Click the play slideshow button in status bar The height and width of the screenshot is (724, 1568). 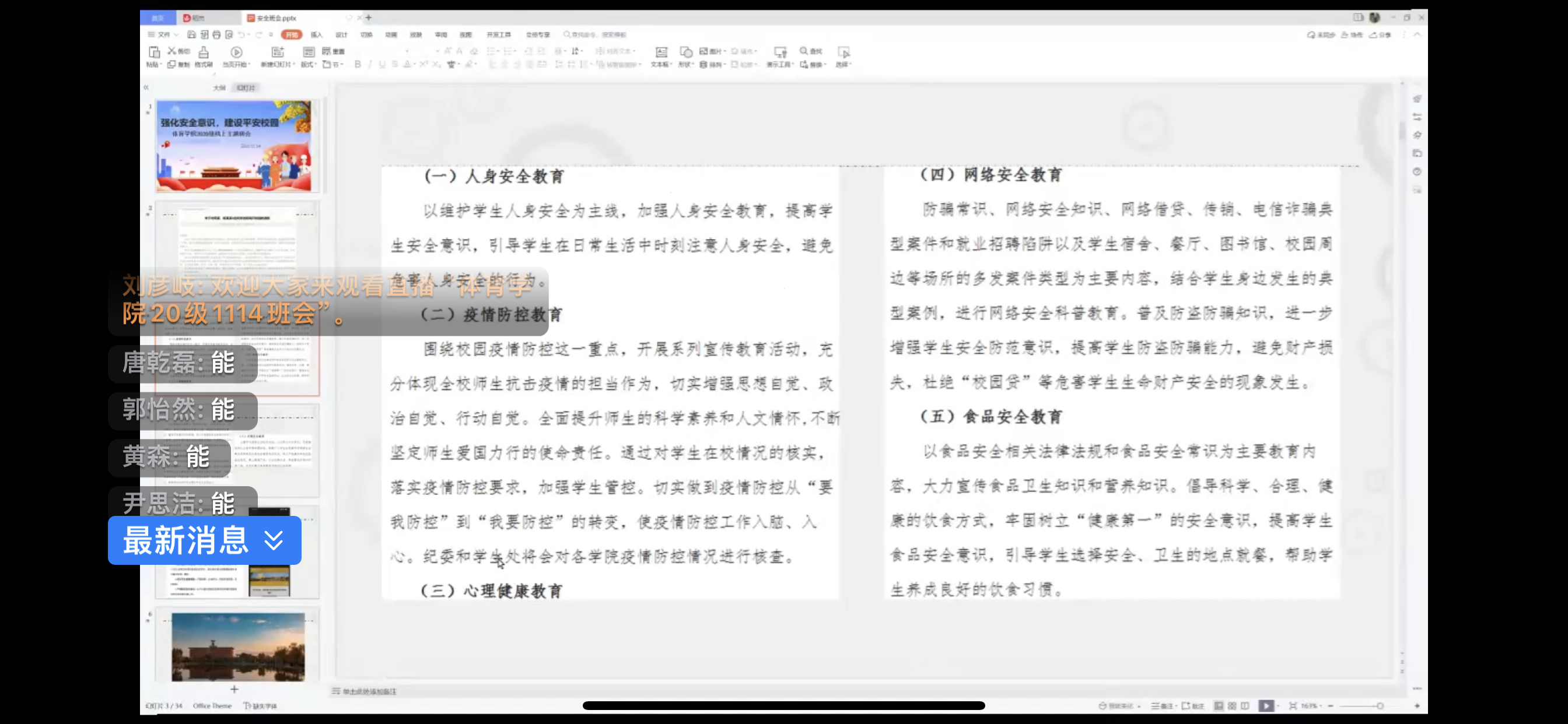(1266, 706)
